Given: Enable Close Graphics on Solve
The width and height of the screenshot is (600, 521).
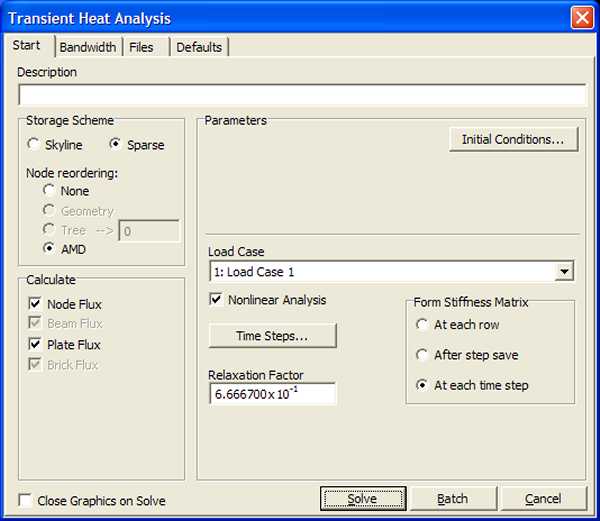Looking at the screenshot, I should click(25, 500).
